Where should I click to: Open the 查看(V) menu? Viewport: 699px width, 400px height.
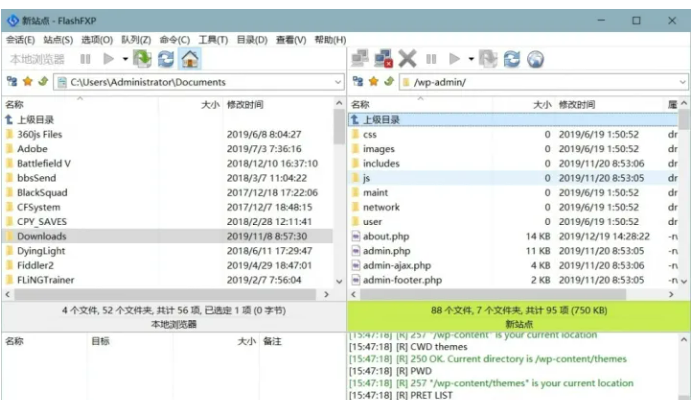291,40
